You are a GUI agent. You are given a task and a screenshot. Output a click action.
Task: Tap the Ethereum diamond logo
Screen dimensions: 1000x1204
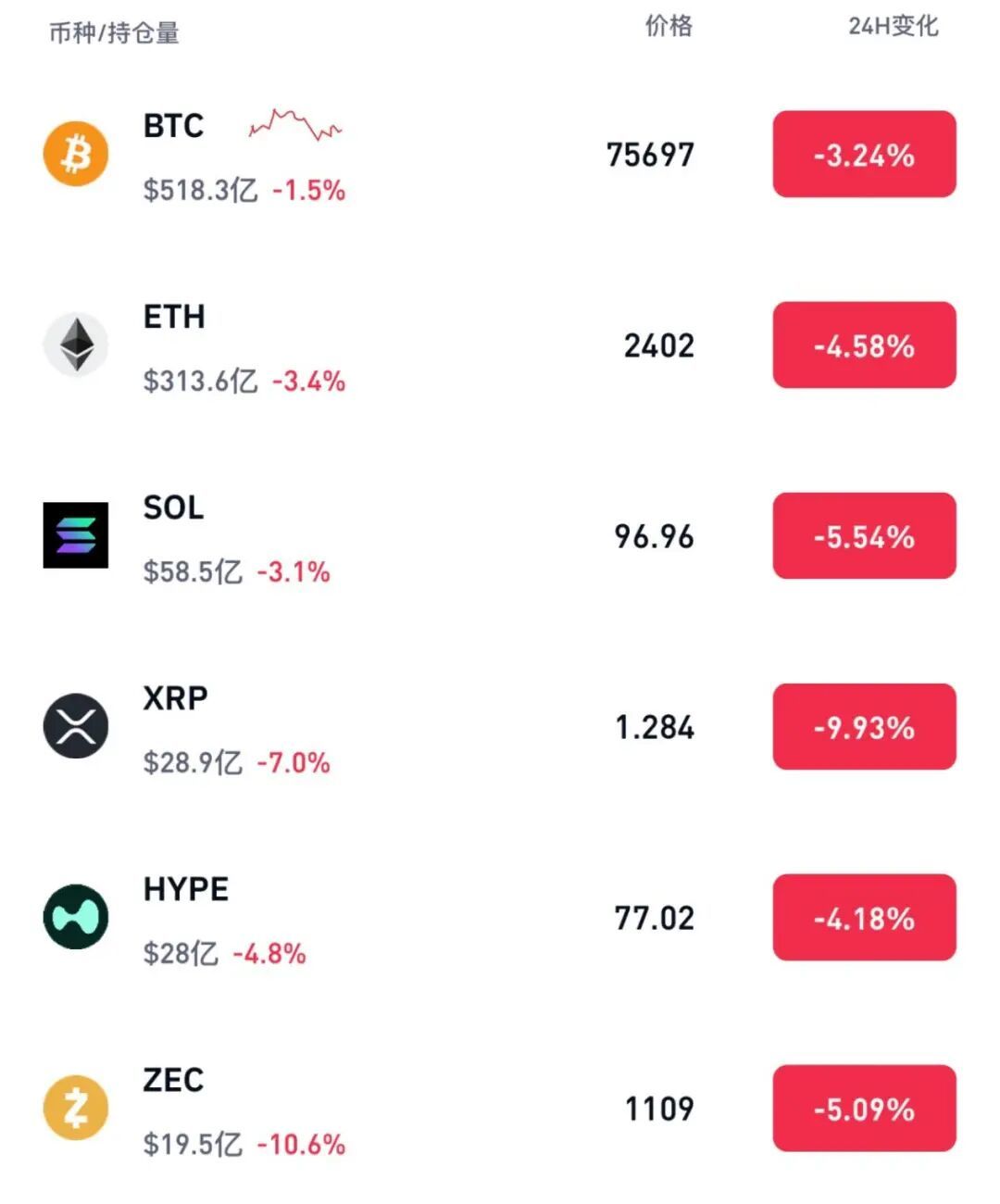(76, 345)
